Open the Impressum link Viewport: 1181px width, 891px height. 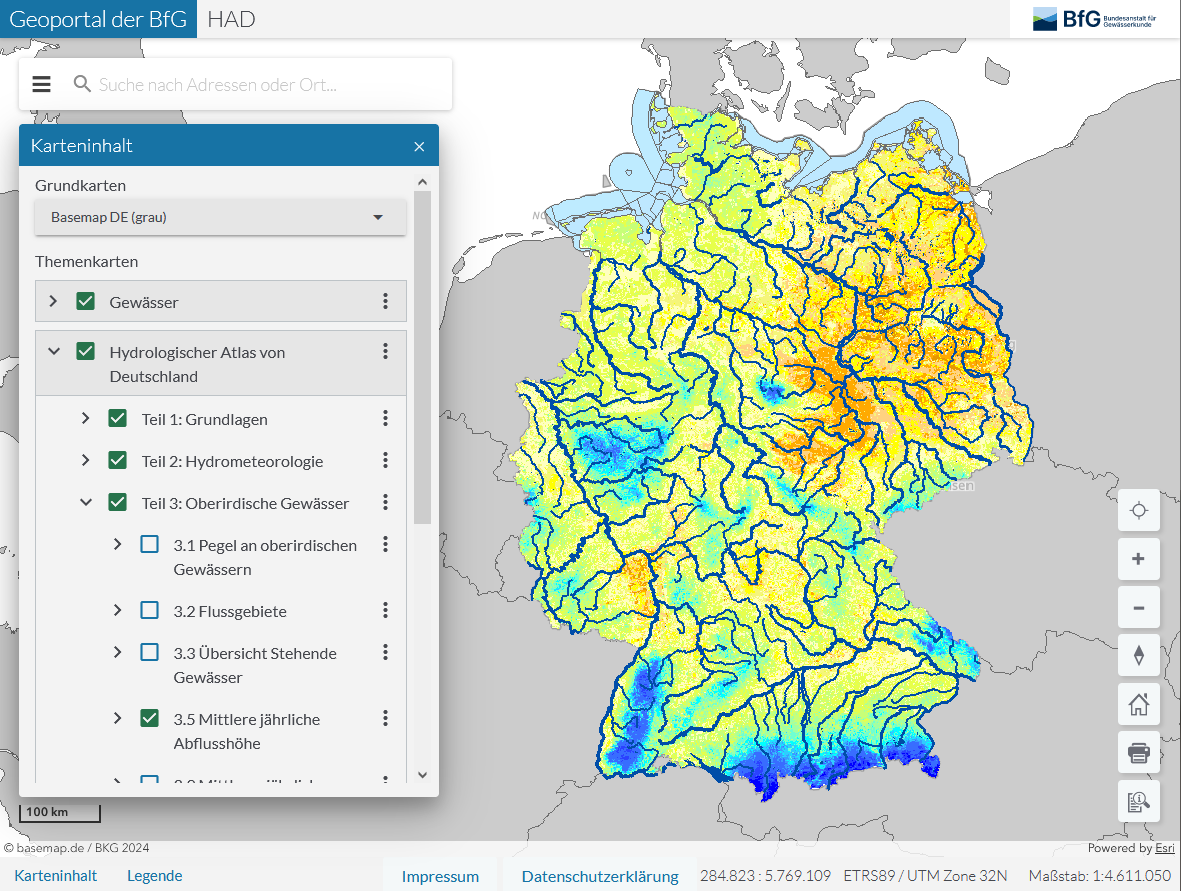pyautogui.click(x=440, y=877)
